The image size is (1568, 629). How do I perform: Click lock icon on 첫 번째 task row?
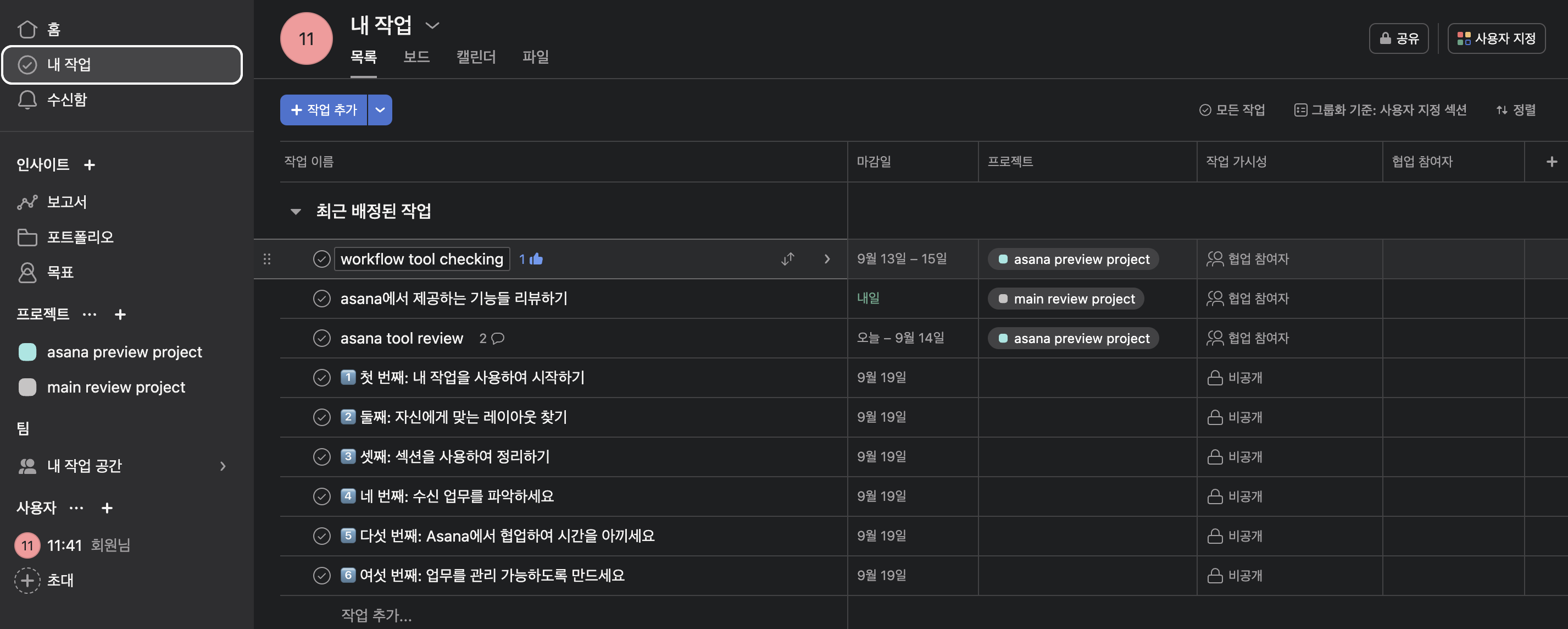coord(1215,378)
